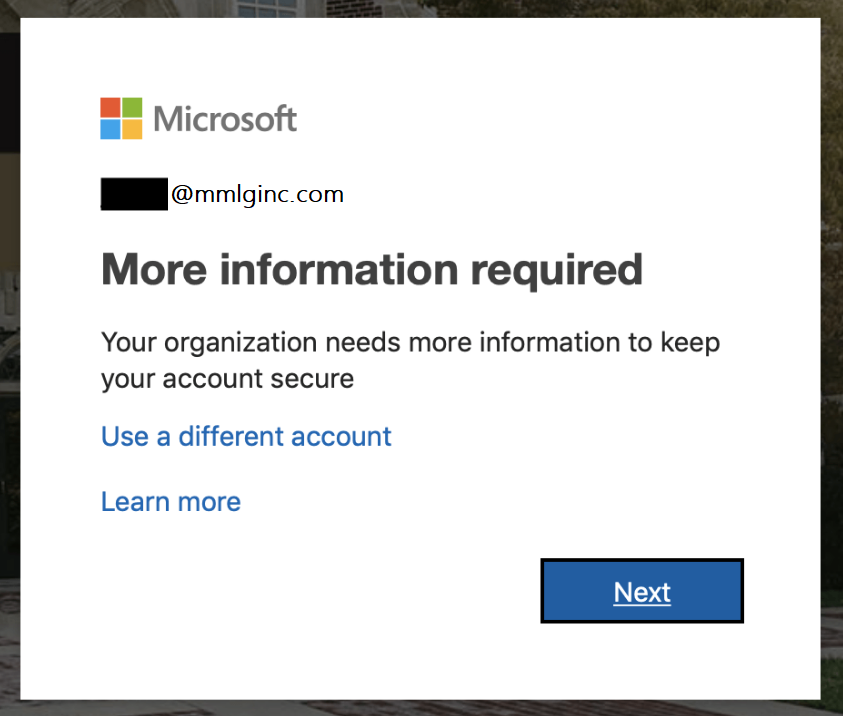Open the Use a different account link

click(245, 436)
